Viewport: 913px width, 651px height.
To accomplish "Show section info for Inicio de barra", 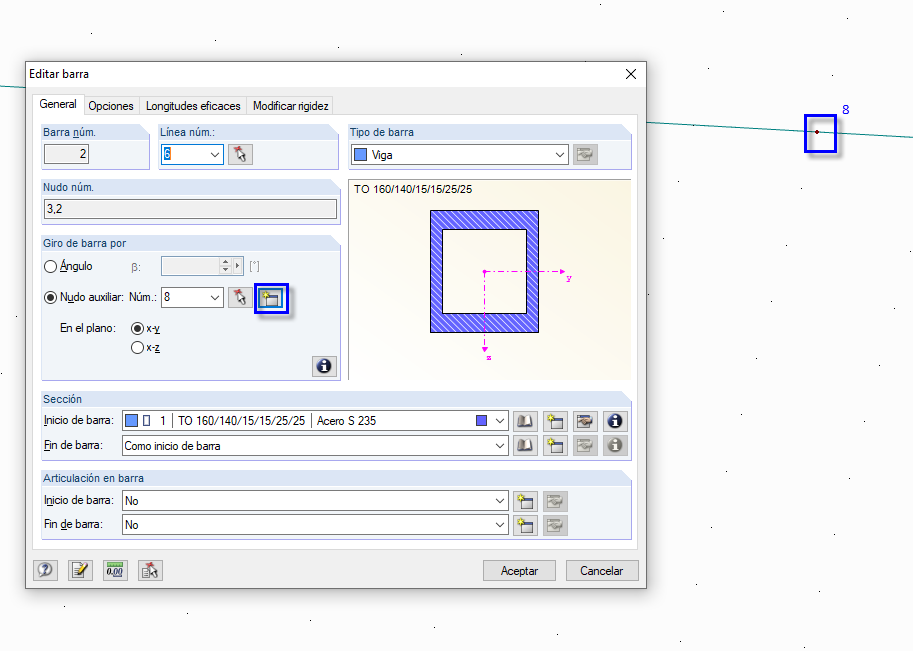I will 615,421.
